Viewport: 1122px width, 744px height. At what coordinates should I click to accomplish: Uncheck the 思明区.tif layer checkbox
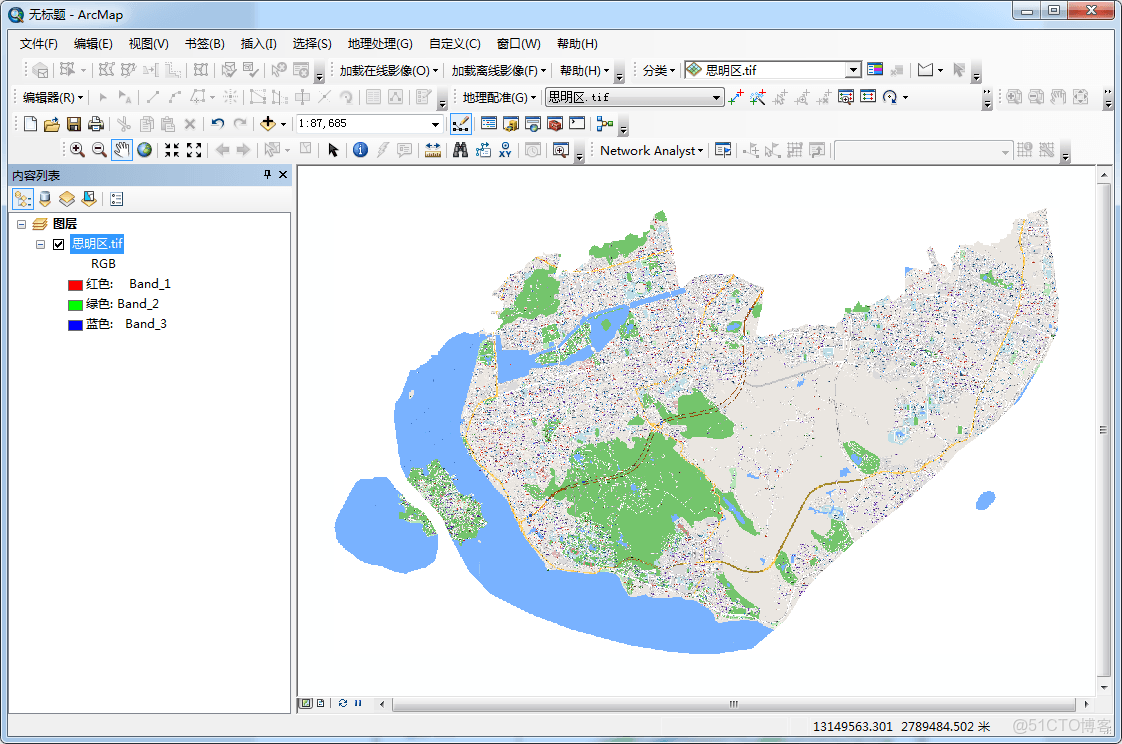pyautogui.click(x=58, y=244)
